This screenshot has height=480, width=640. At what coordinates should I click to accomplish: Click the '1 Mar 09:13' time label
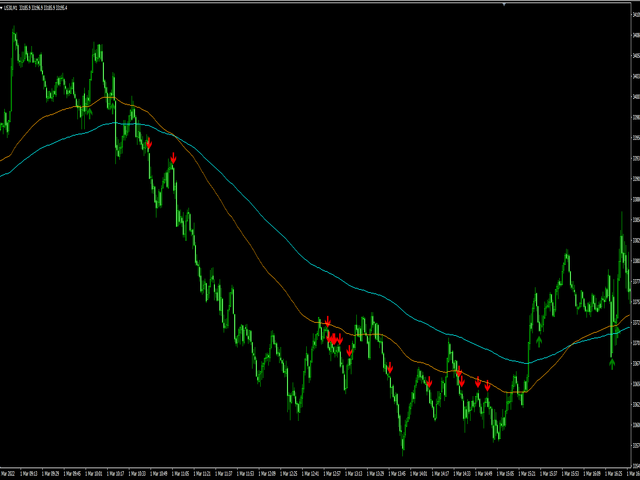(29, 474)
